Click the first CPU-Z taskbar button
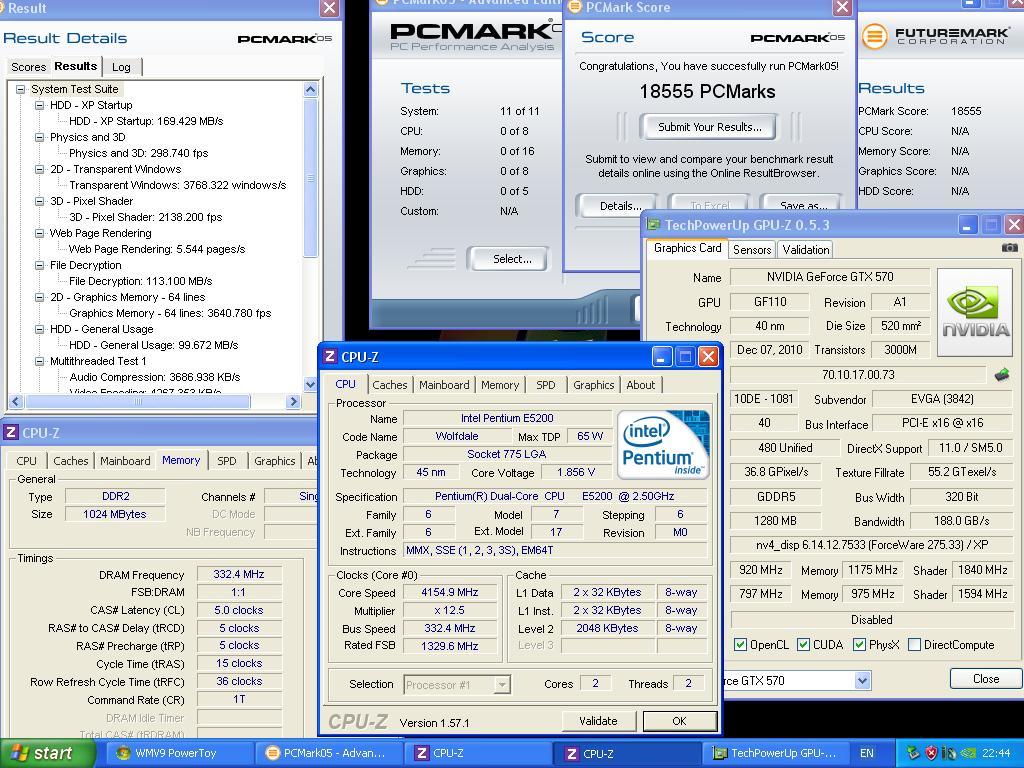The image size is (1024, 768). pyautogui.click(x=479, y=753)
